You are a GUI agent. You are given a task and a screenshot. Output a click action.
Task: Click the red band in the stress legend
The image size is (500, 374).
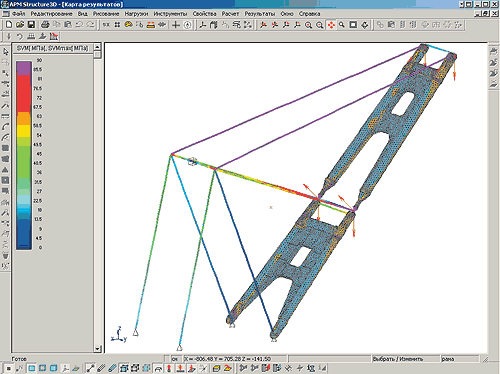click(x=24, y=93)
